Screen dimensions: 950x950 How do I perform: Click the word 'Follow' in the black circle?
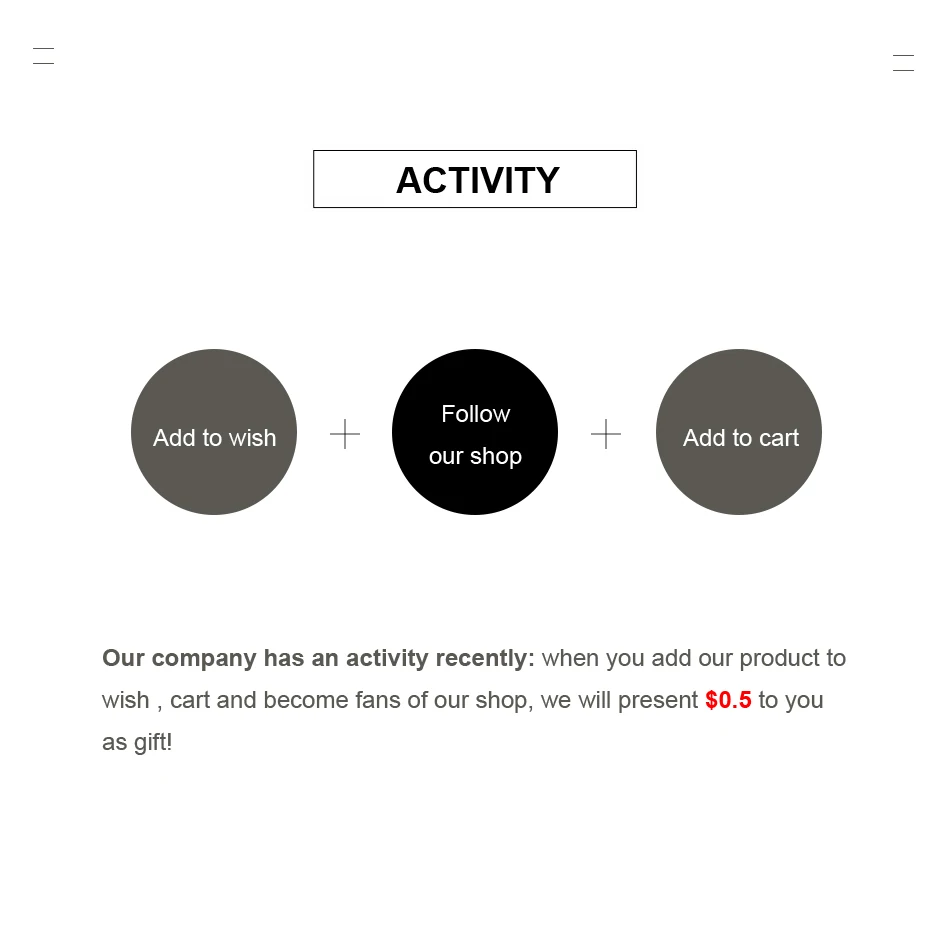click(476, 414)
